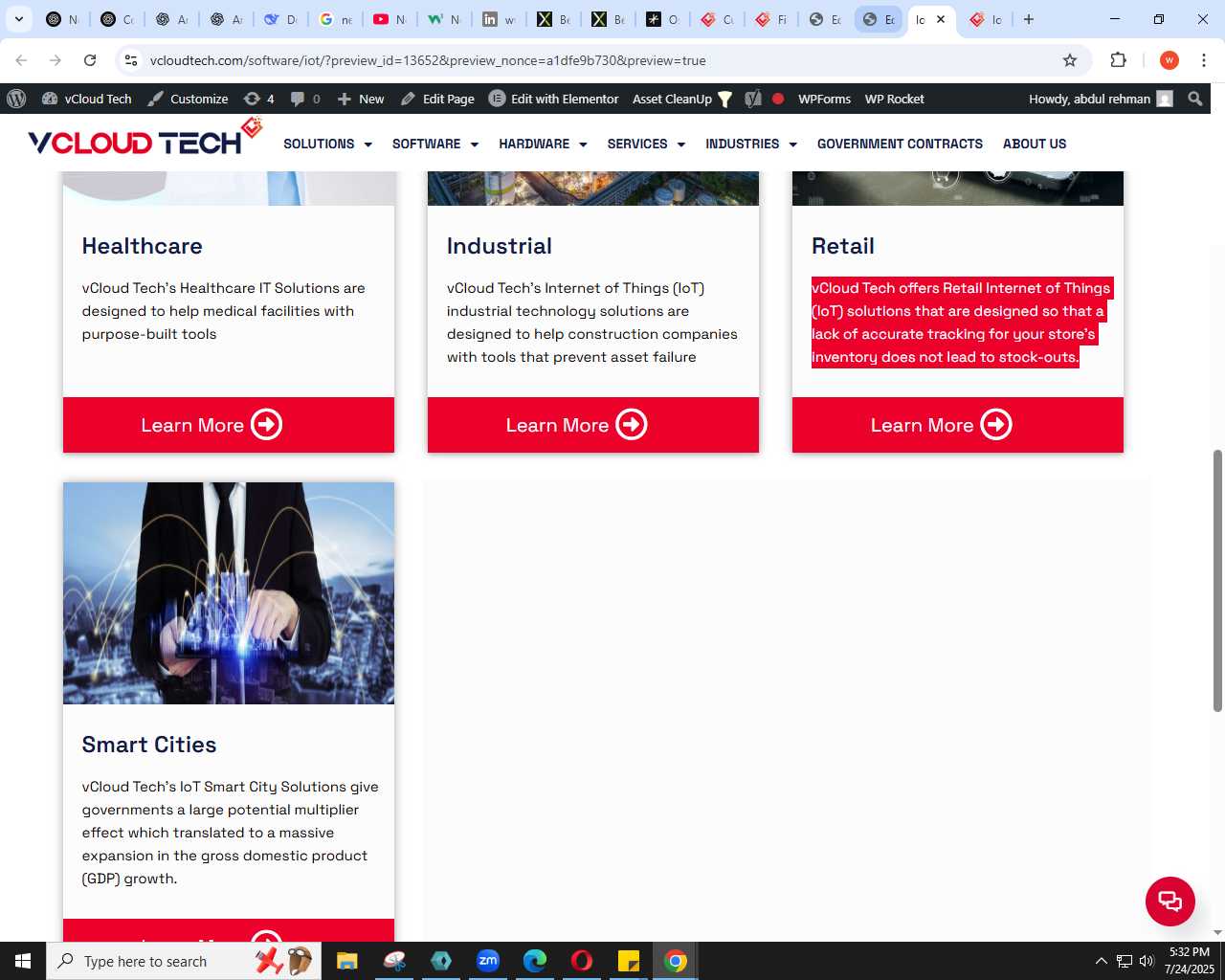Click the page vertical scrollbar thumb
The image size is (1225, 980).
1217,581
